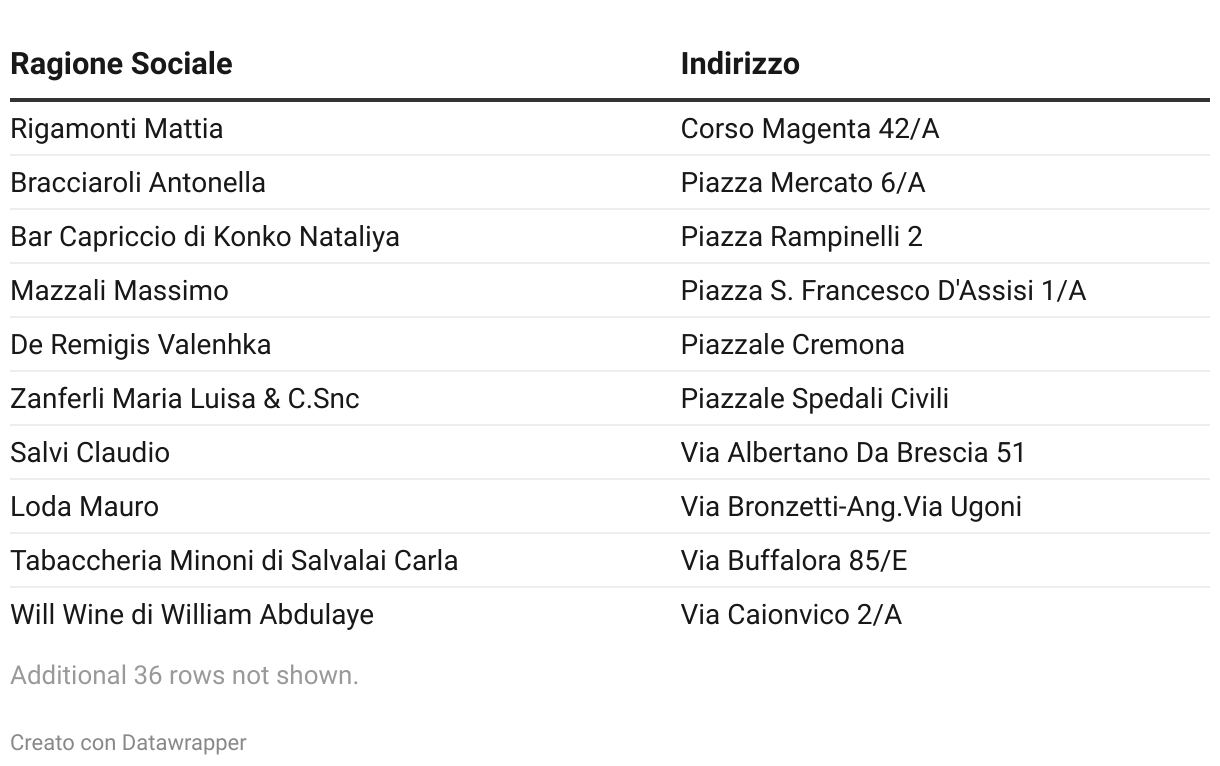Viewport: 1220px width, 766px height.
Task: Click the Indirizzo column header
Action: click(x=740, y=64)
